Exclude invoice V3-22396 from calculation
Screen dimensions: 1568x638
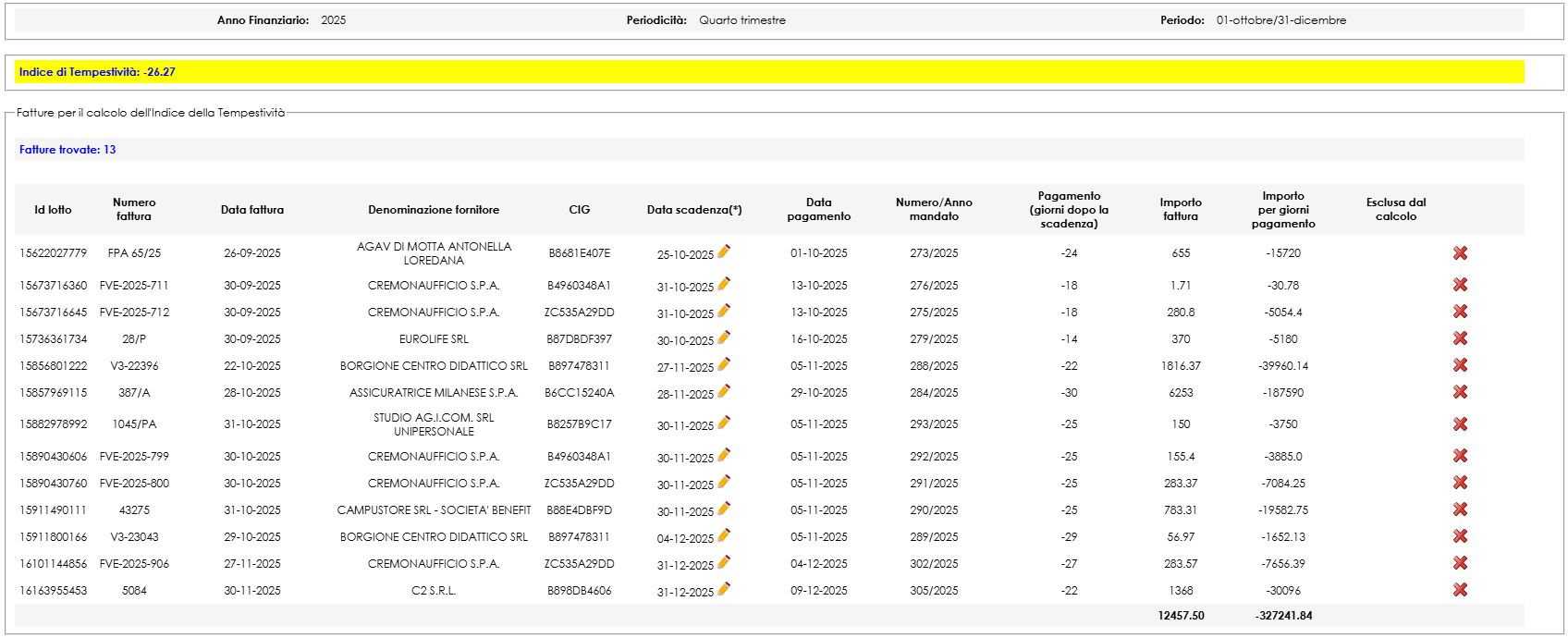point(1460,365)
